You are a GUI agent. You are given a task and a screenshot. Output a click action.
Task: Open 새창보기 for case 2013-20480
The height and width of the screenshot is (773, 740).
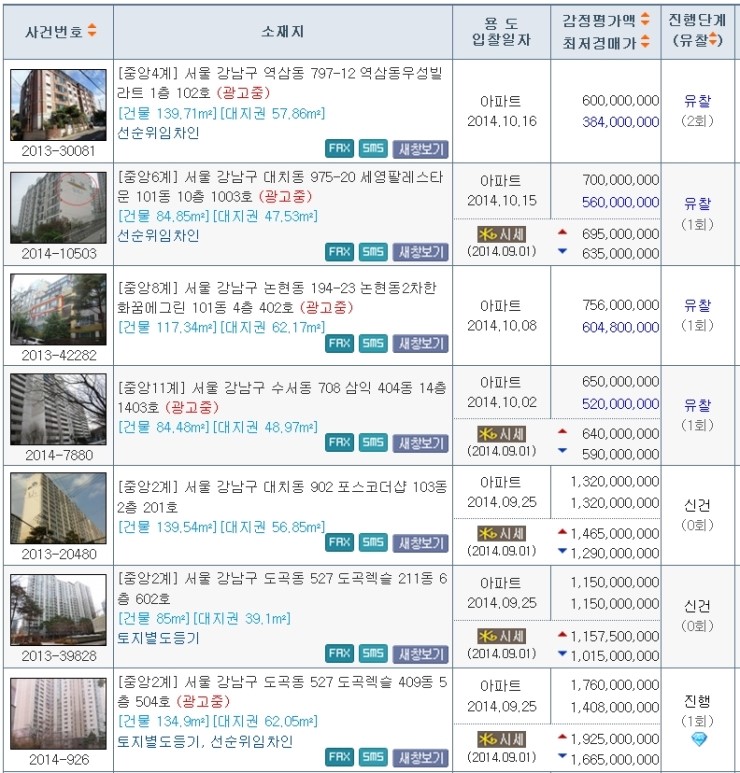pyautogui.click(x=421, y=543)
